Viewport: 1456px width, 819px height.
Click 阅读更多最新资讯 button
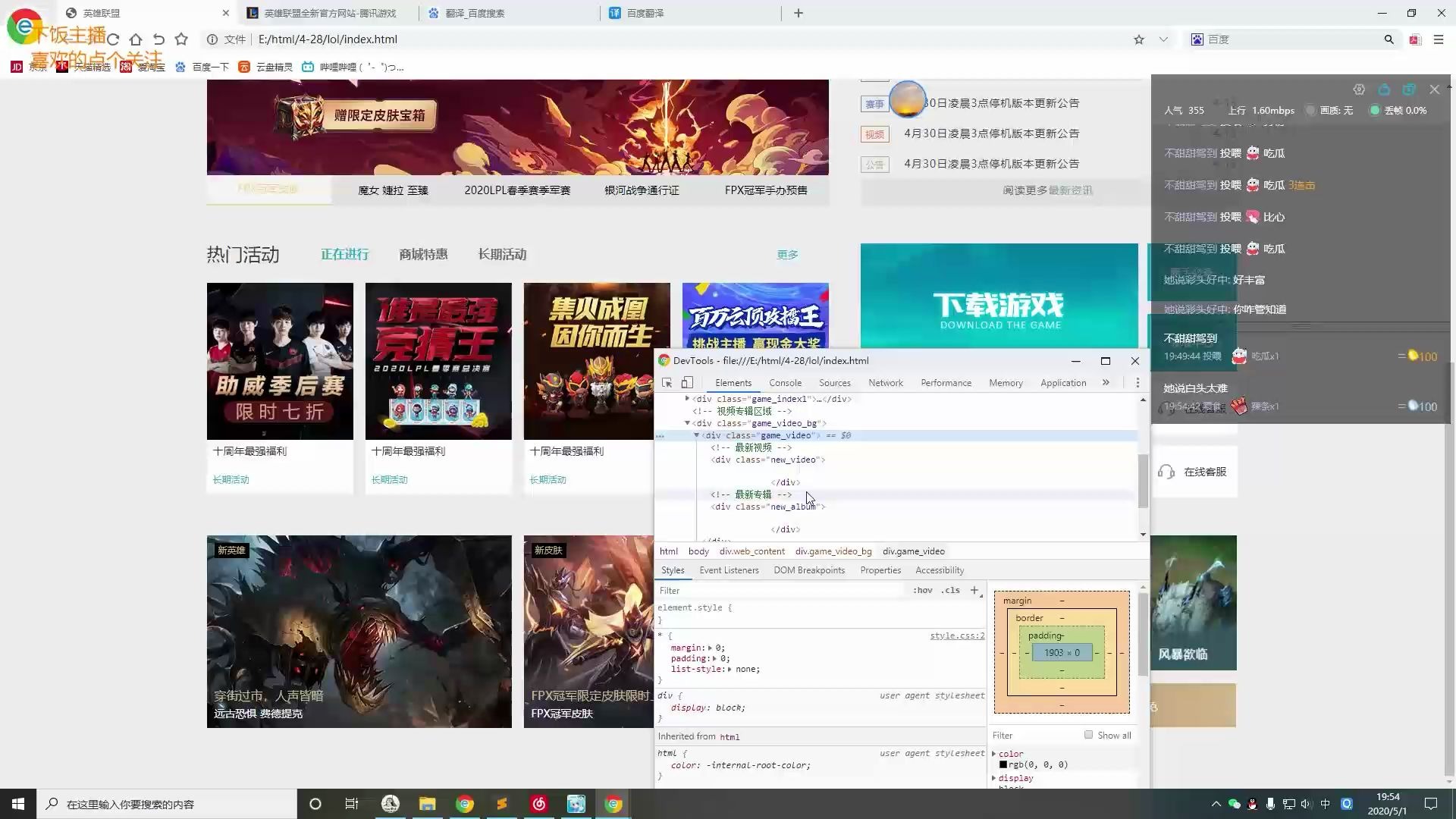point(1047,190)
